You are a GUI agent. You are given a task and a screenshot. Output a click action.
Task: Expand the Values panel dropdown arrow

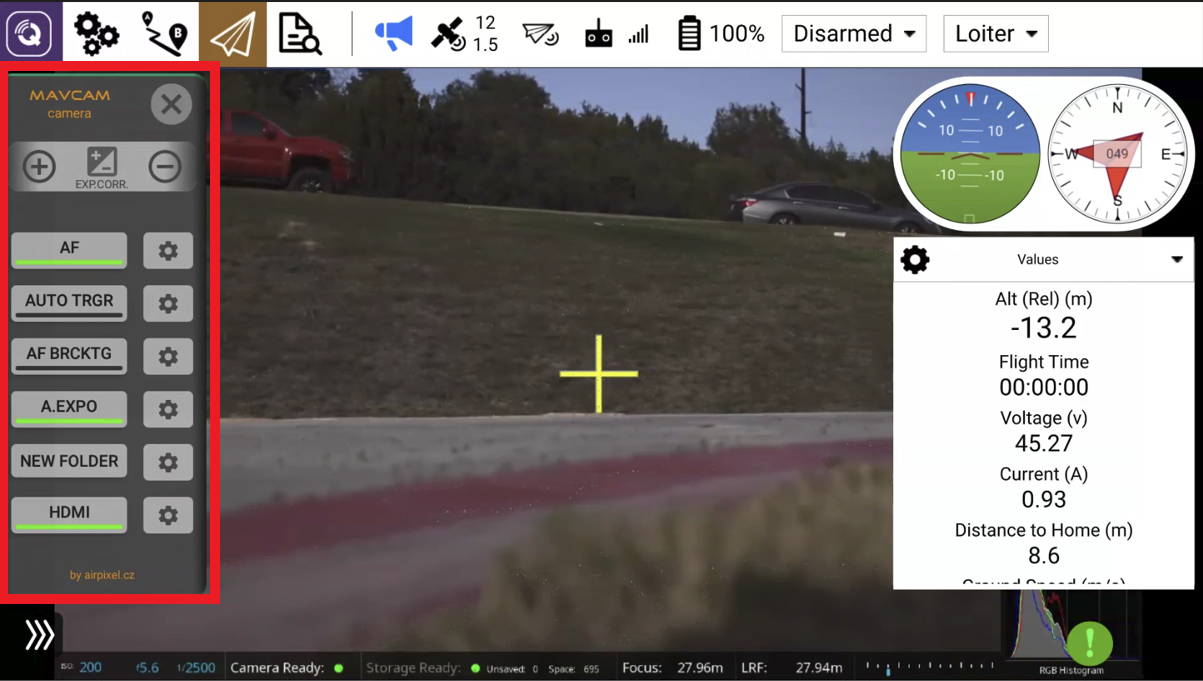coord(1177,260)
